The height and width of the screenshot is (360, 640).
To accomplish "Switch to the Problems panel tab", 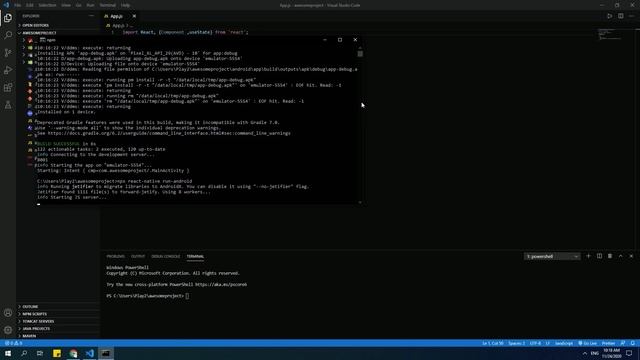I will point(116,256).
